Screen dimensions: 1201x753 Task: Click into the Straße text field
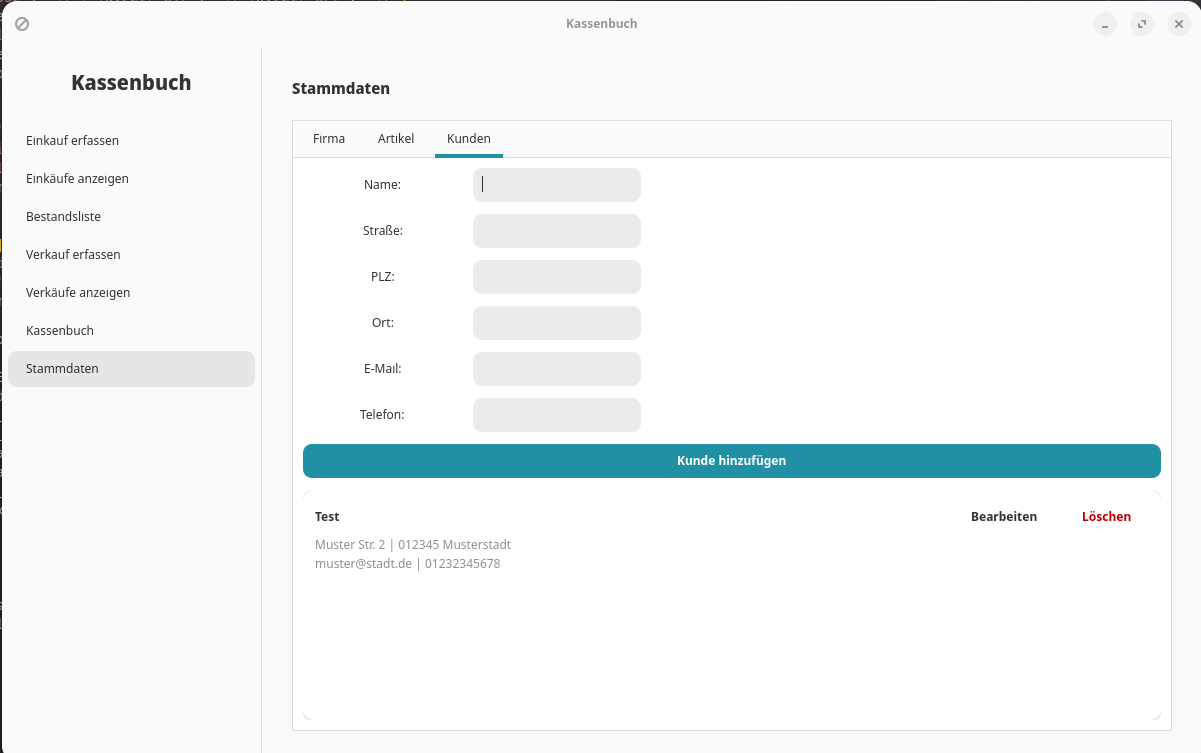pyautogui.click(x=556, y=231)
